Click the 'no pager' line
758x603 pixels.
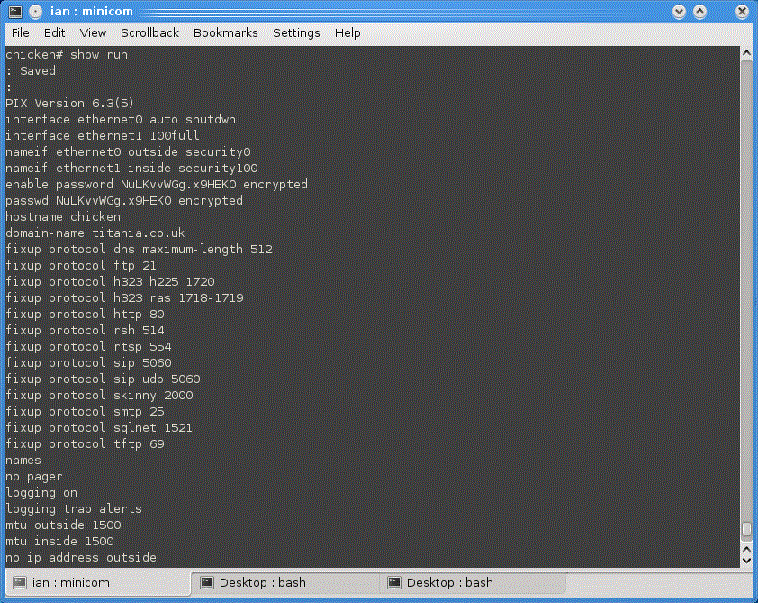click(34, 477)
